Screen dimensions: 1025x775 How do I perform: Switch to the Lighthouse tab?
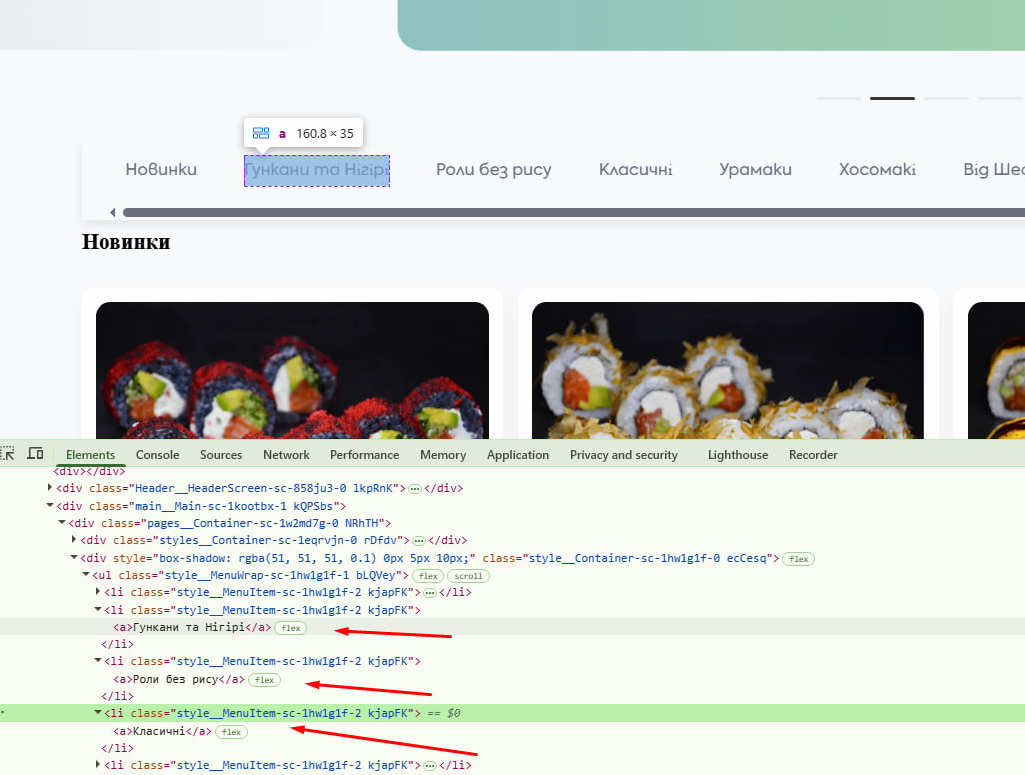pyautogui.click(x=738, y=455)
